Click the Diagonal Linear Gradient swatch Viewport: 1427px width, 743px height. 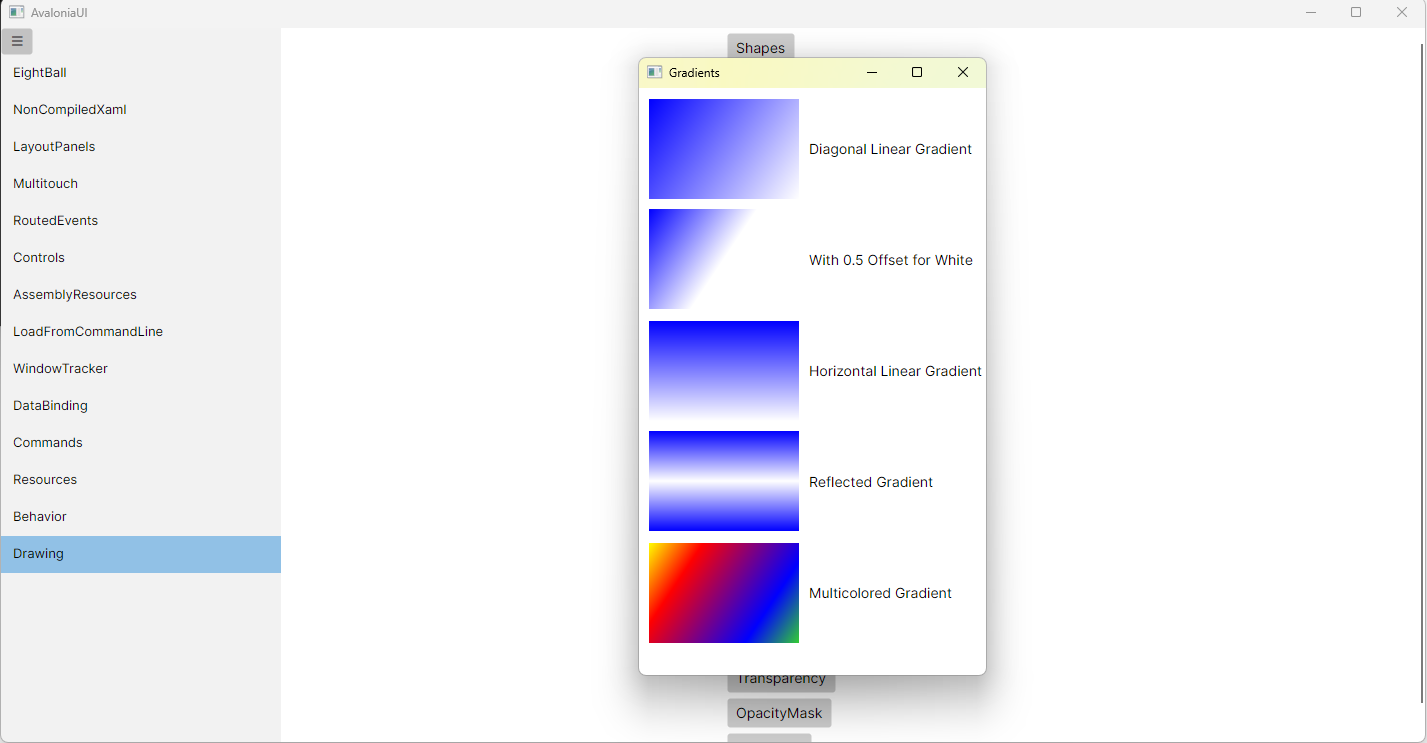pos(724,149)
